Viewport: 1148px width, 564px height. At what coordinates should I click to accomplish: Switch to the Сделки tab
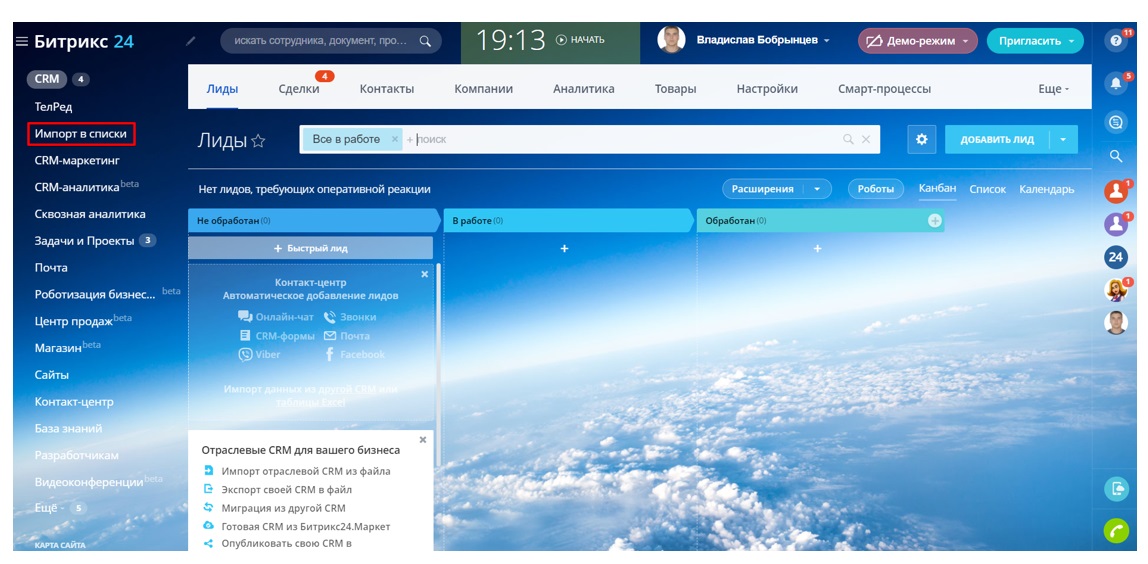tap(299, 89)
